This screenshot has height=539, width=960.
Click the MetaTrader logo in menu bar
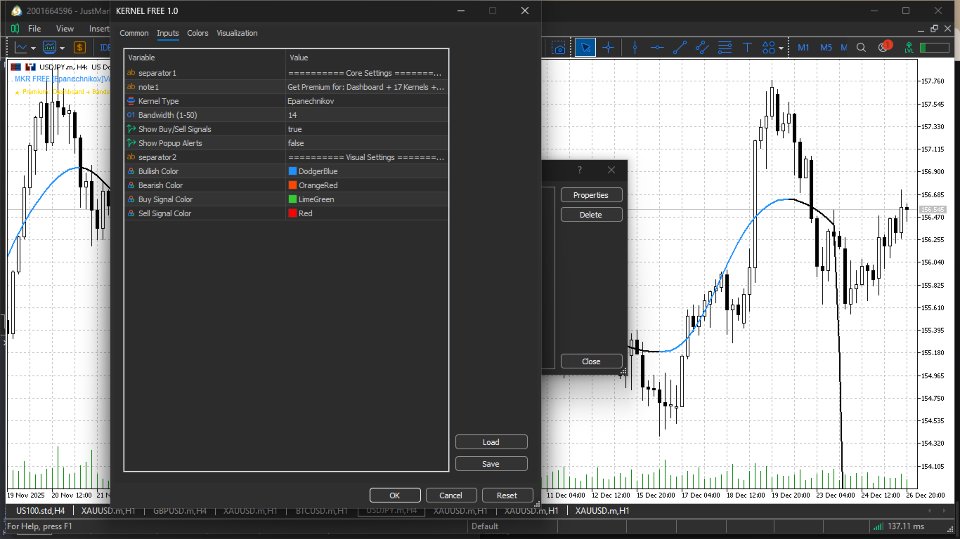pyautogui.click(x=15, y=28)
